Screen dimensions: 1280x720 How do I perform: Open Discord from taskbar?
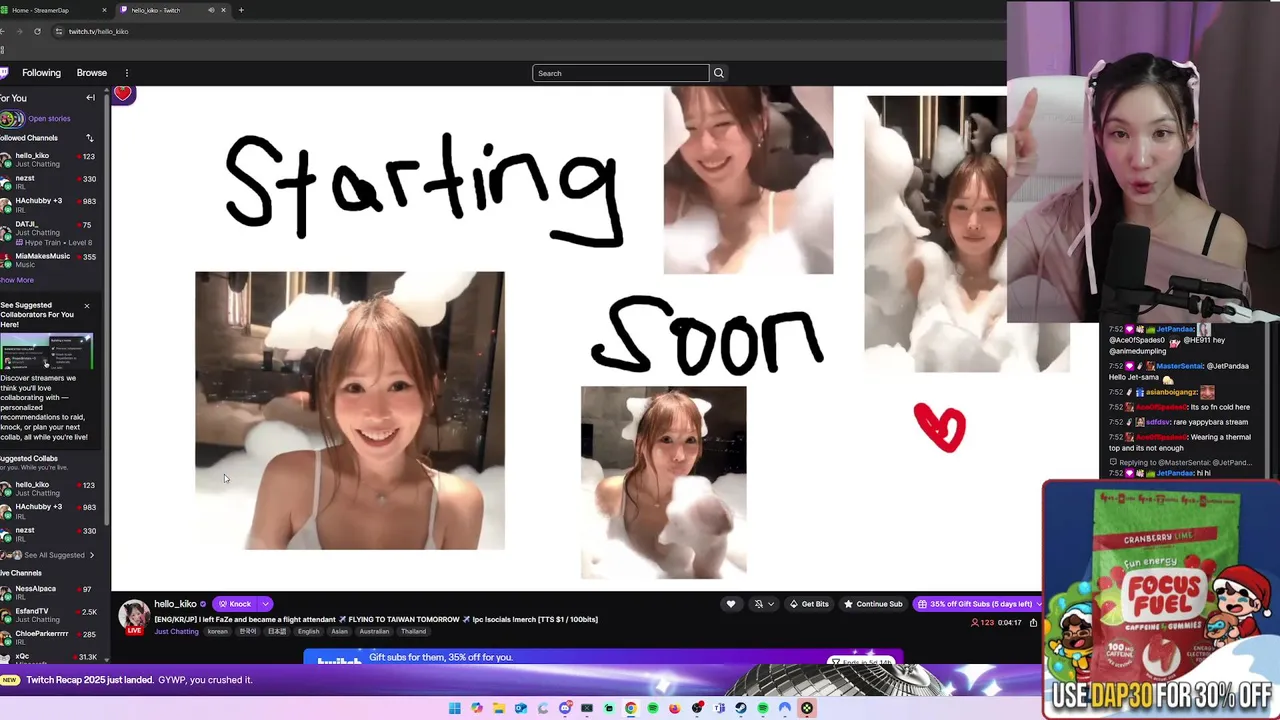(565, 708)
